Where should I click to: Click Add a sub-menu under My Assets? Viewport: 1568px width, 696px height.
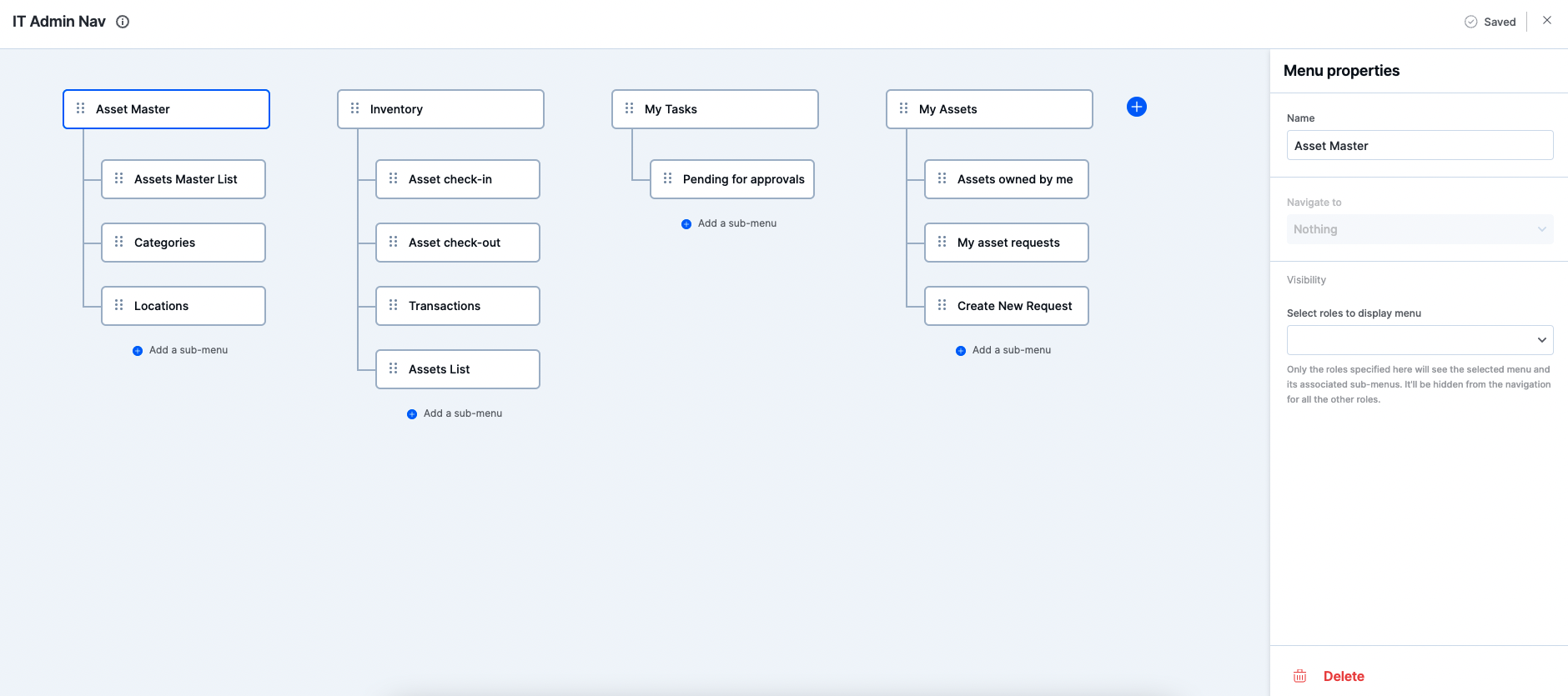click(1012, 350)
